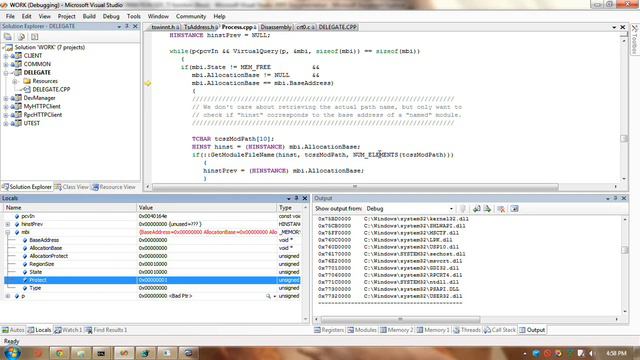This screenshot has width=640, height=360.
Task: Expand the CLIENT project node
Action: [6, 56]
